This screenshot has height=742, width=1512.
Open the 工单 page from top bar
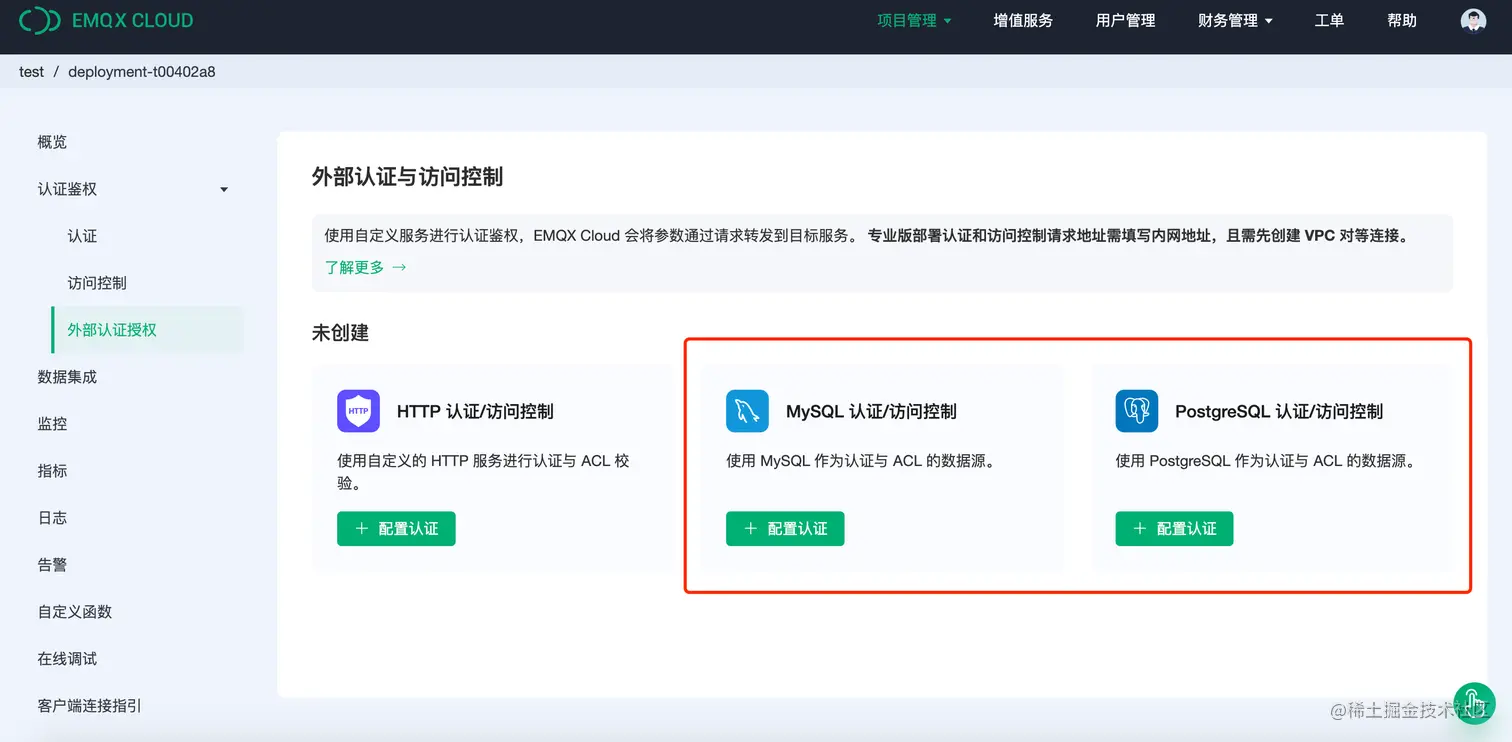point(1329,20)
